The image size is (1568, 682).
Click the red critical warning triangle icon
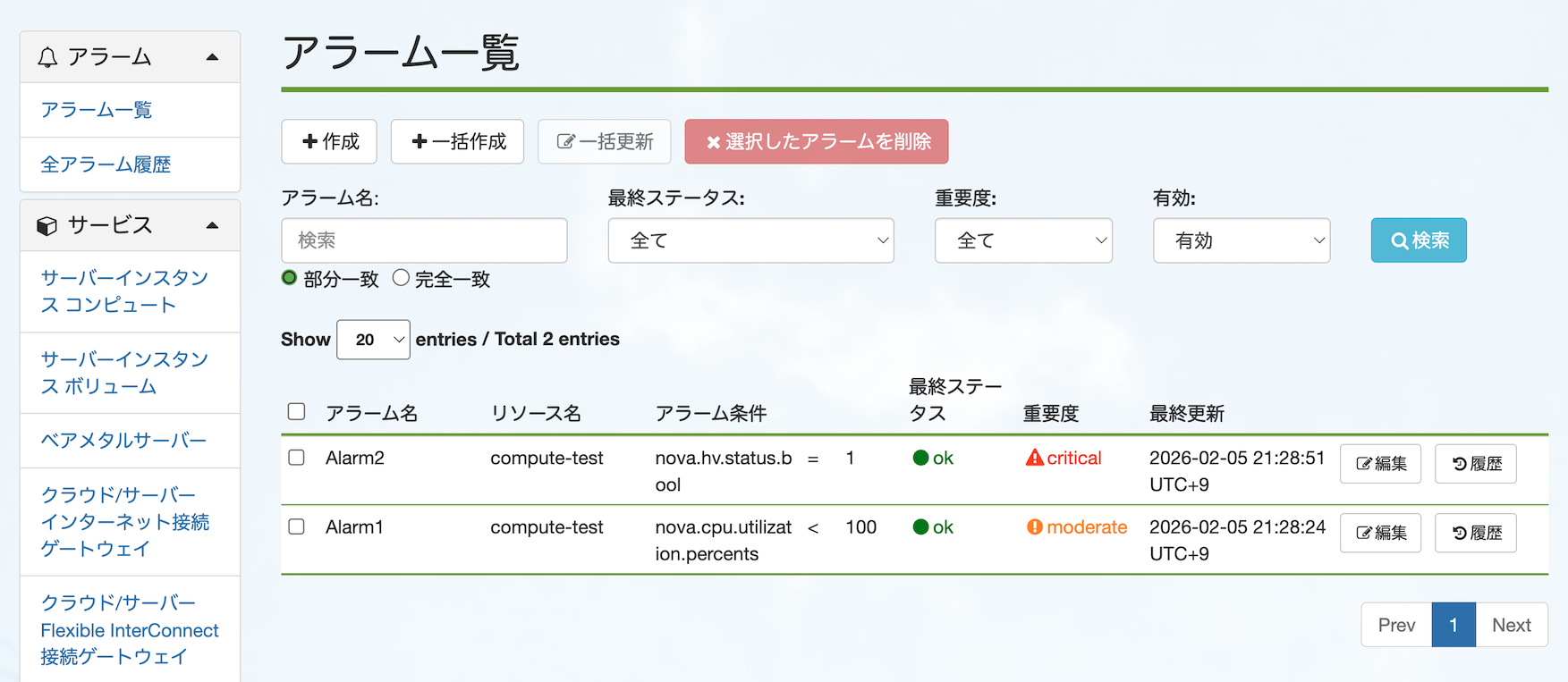point(1035,458)
